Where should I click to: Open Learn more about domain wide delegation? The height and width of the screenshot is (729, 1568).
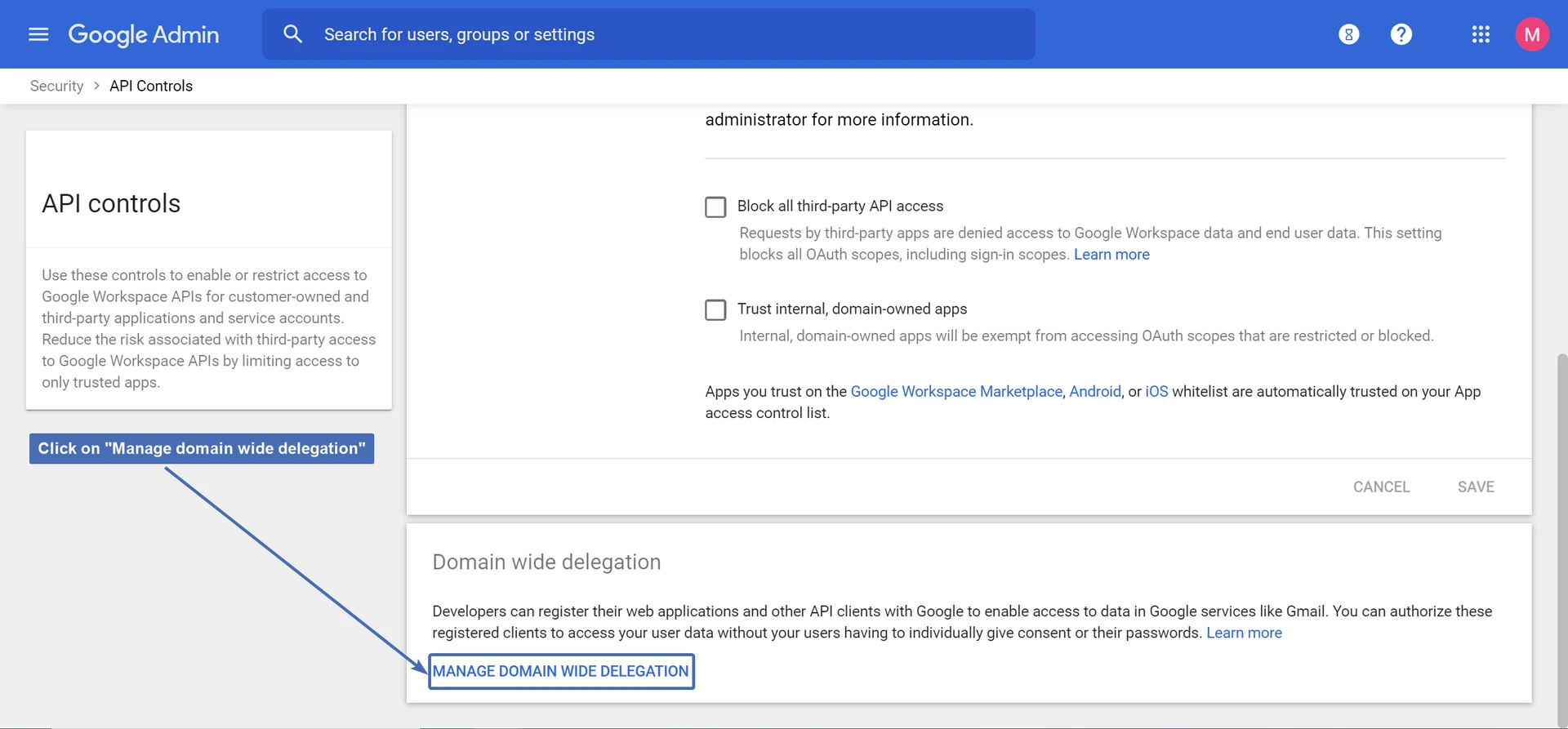coord(1244,633)
